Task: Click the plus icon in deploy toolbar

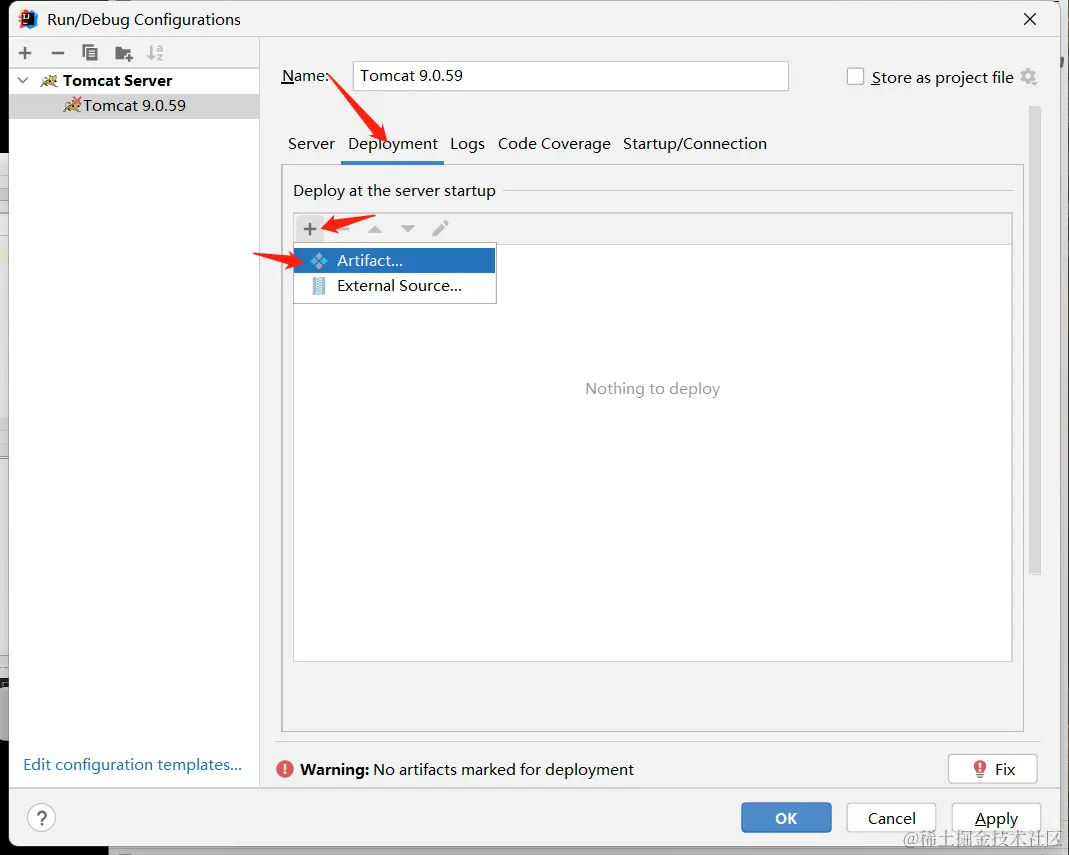Action: [310, 229]
